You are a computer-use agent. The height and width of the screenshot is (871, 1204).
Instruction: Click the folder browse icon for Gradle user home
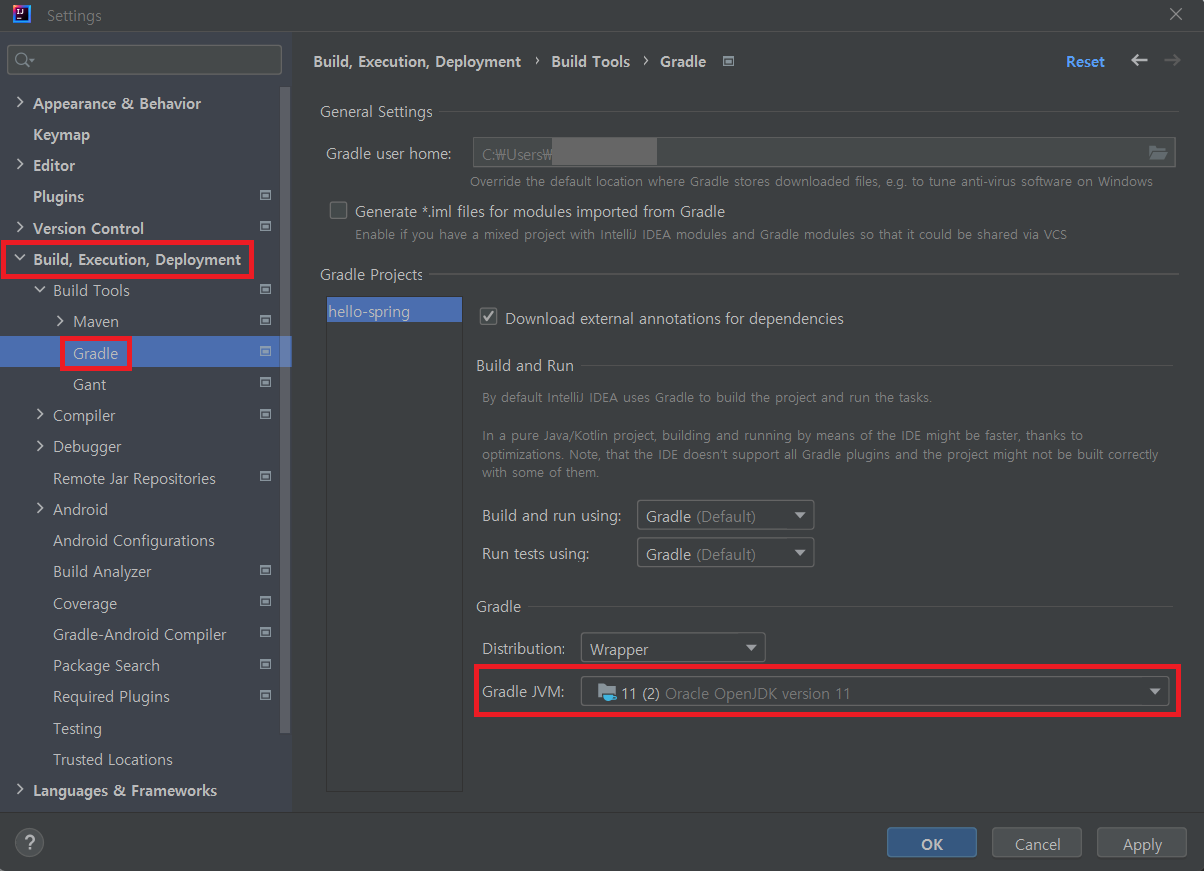pyautogui.click(x=1158, y=153)
